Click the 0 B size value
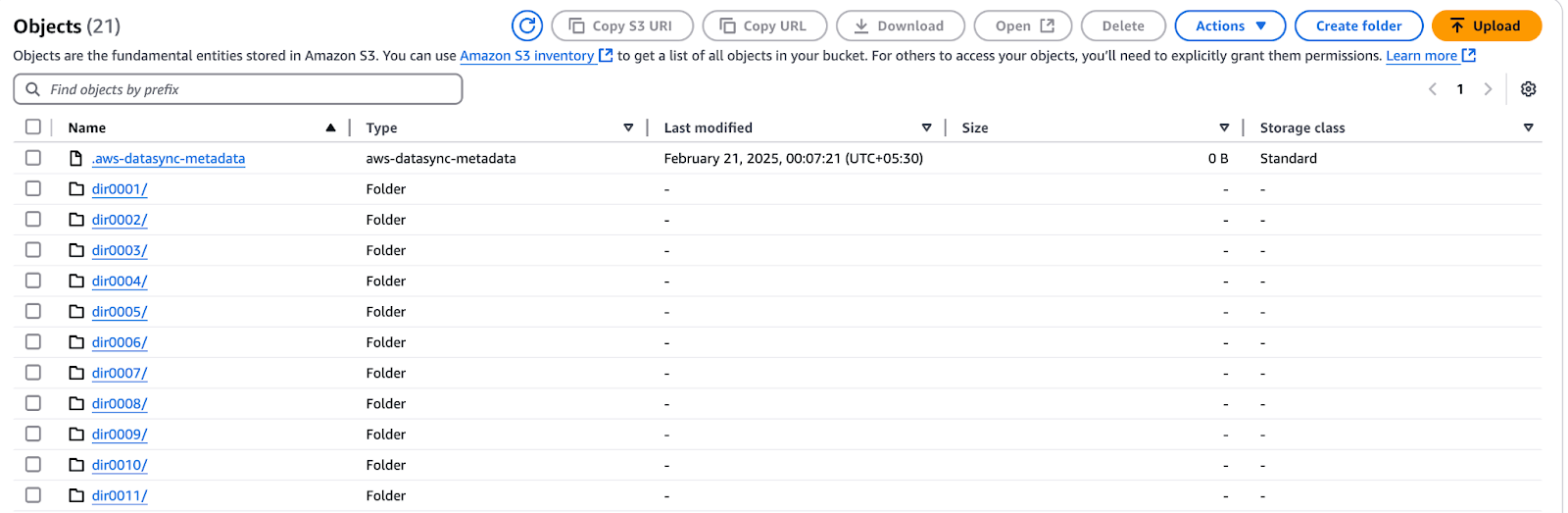The height and width of the screenshot is (513, 1568). coord(1218,158)
